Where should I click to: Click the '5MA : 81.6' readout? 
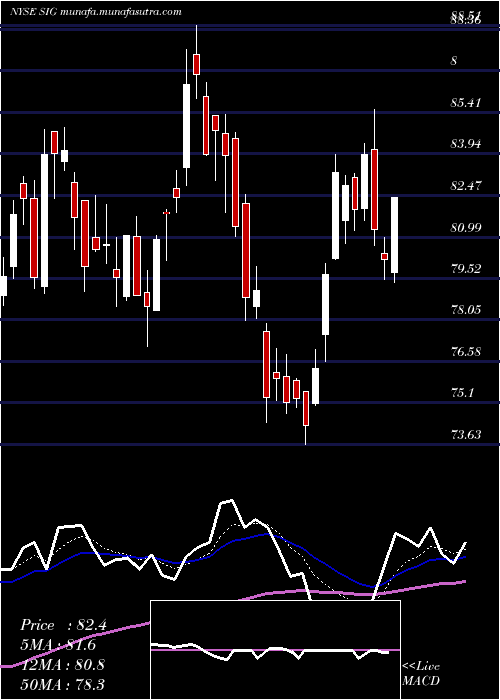[x=58, y=645]
